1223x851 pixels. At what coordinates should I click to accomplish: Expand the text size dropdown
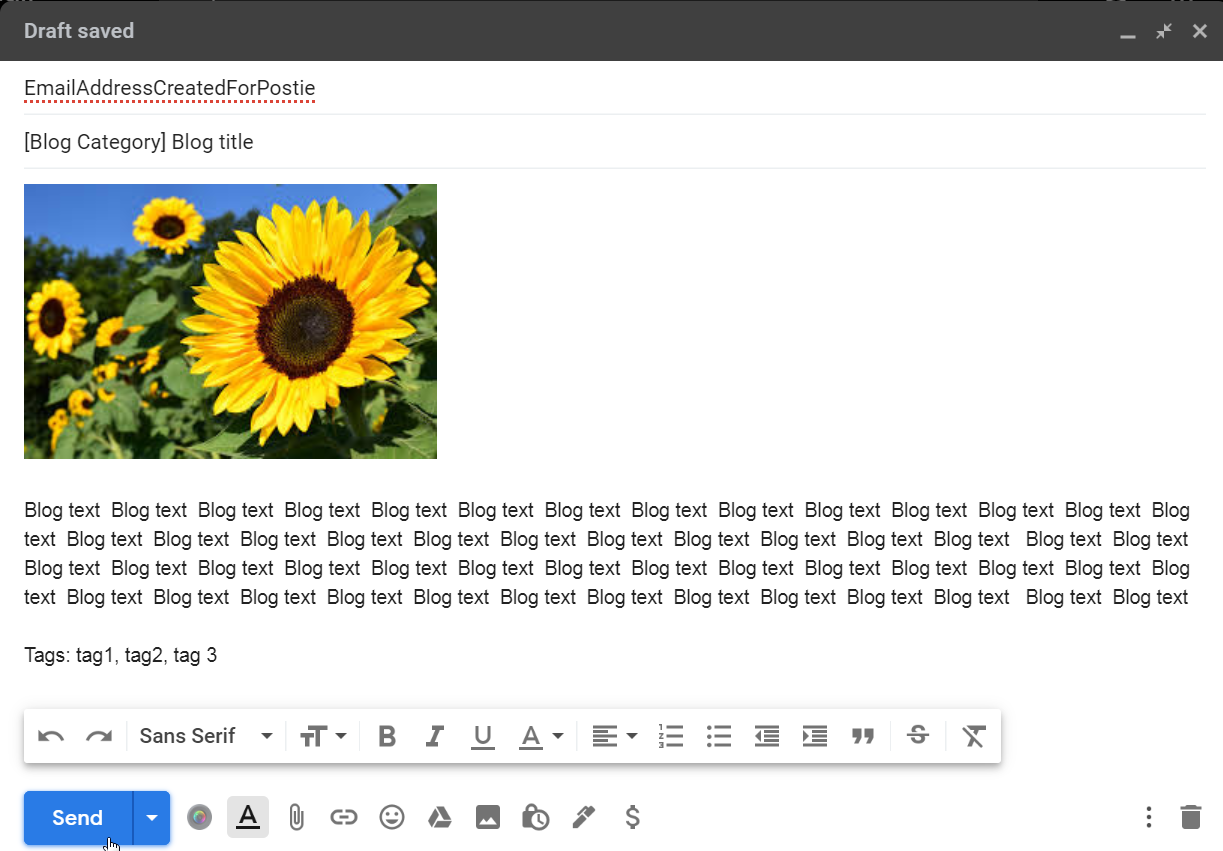(x=323, y=737)
